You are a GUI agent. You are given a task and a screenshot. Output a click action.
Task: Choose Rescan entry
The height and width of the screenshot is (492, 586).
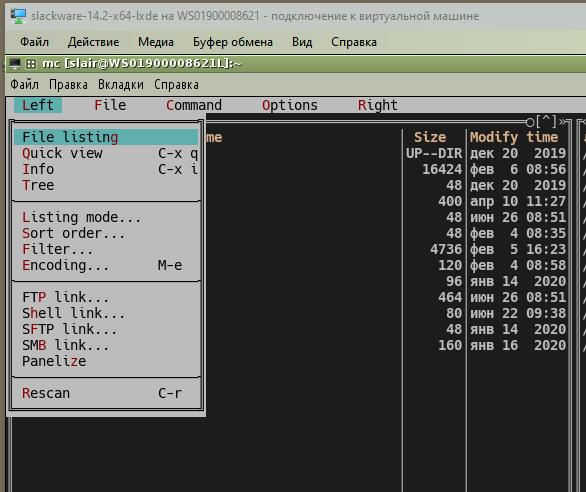click(106, 393)
